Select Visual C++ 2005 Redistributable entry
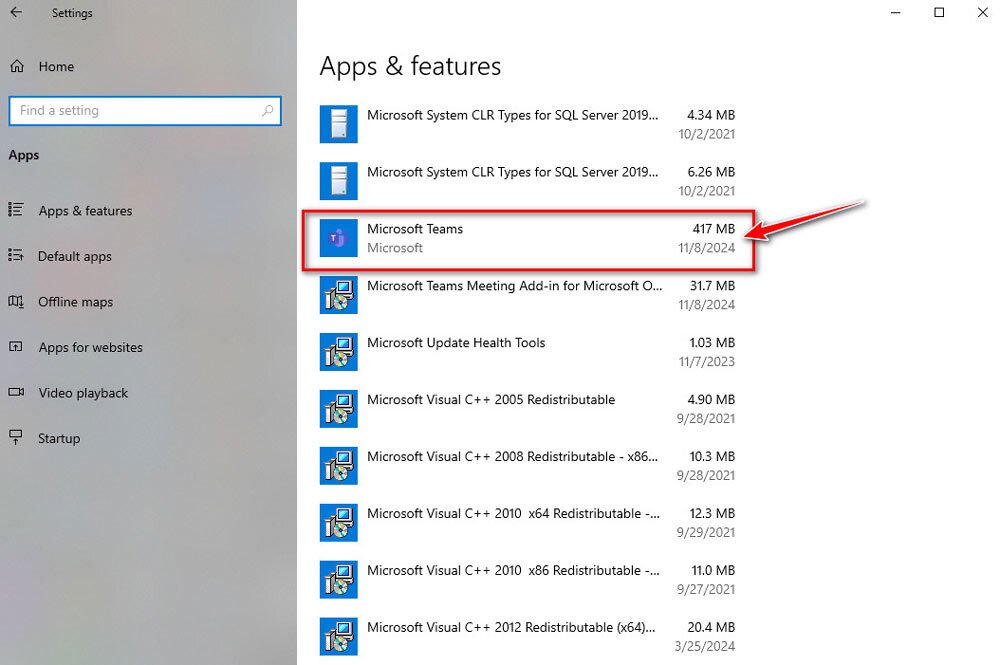Screen dimensions: 1000x665 click(x=528, y=409)
